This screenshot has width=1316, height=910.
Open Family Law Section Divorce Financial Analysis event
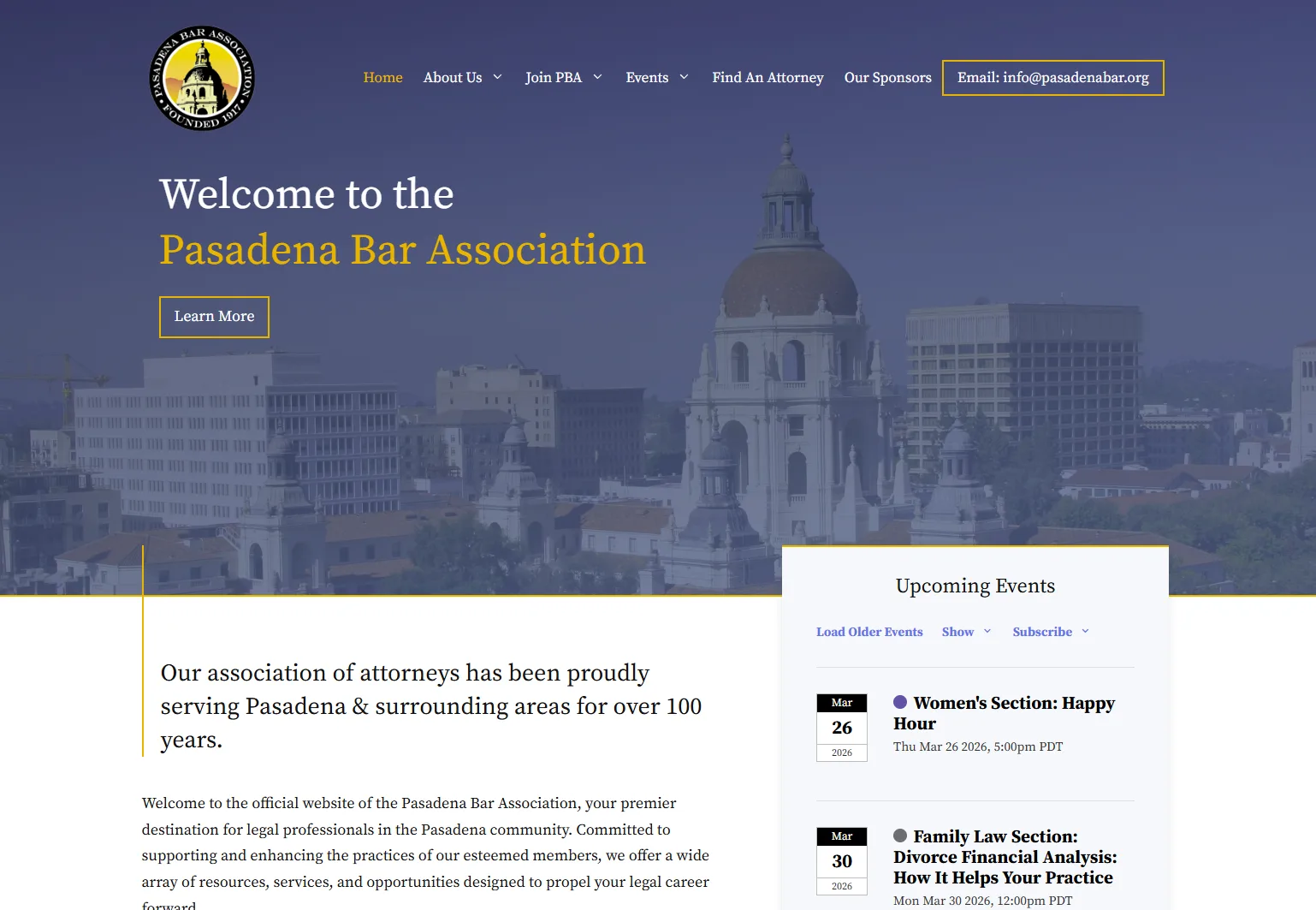point(1005,857)
